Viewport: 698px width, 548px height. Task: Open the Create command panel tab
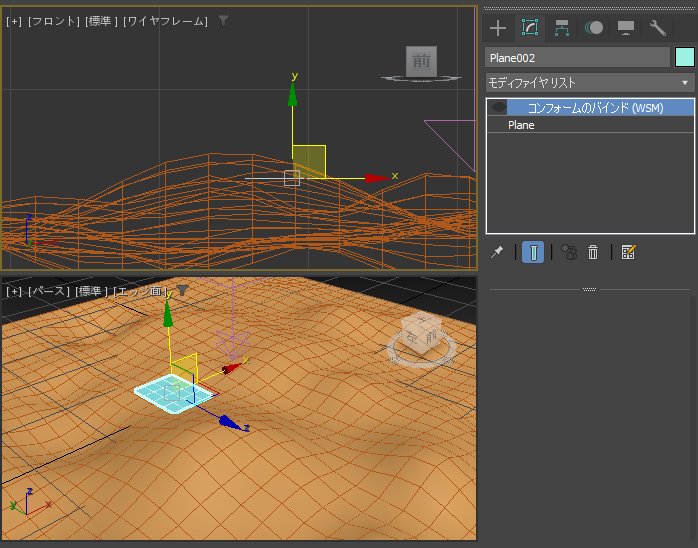click(x=498, y=28)
